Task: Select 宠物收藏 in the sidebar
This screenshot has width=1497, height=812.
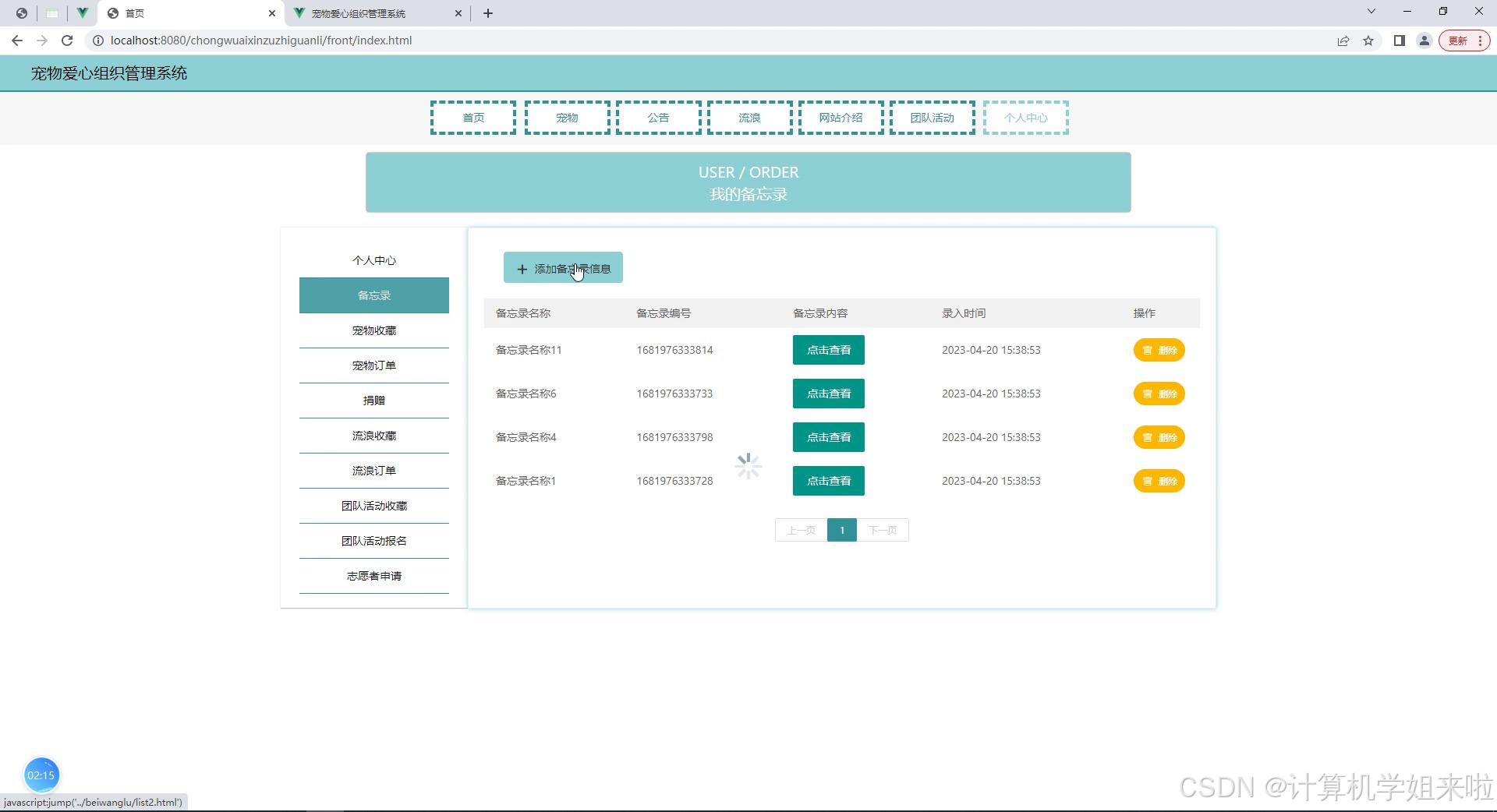Action: pos(374,330)
